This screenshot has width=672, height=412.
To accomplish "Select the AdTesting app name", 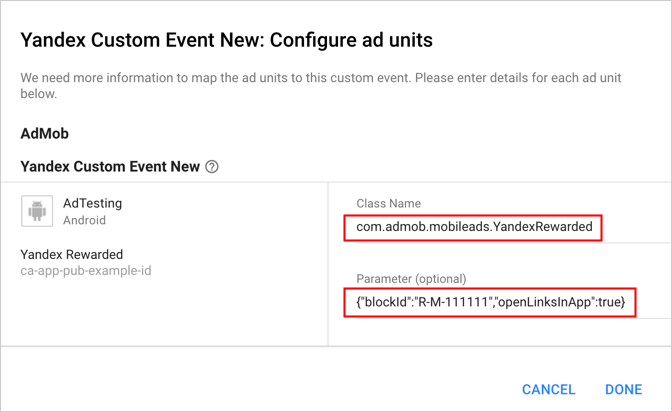I will pos(92,203).
